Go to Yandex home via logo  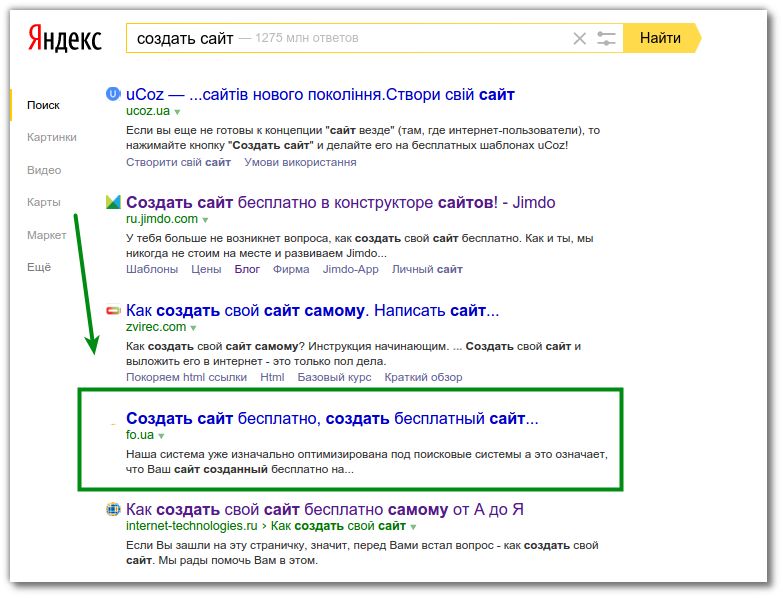click(64, 38)
